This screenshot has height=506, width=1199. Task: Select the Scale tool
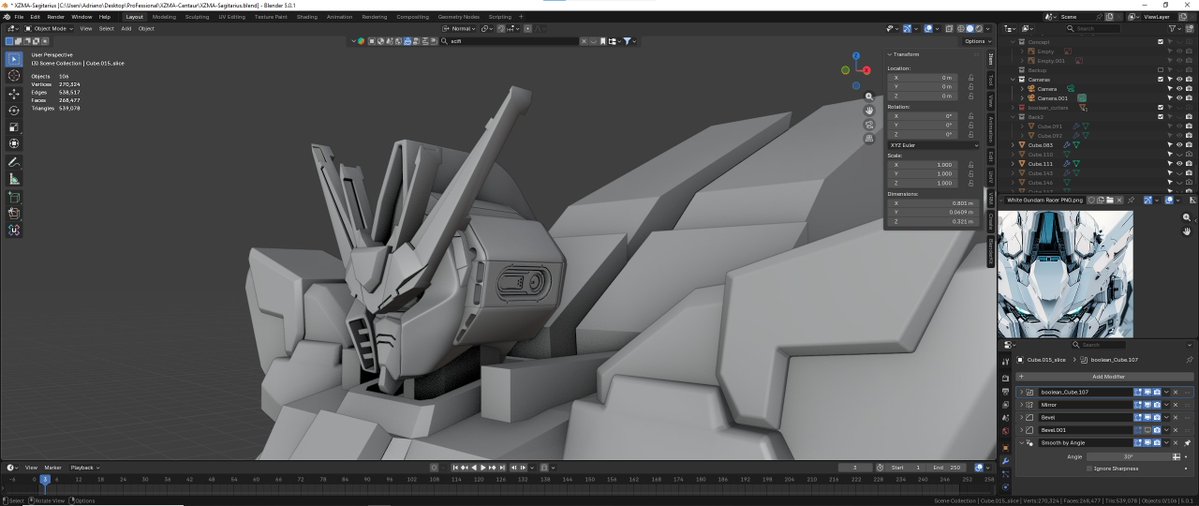(14, 127)
